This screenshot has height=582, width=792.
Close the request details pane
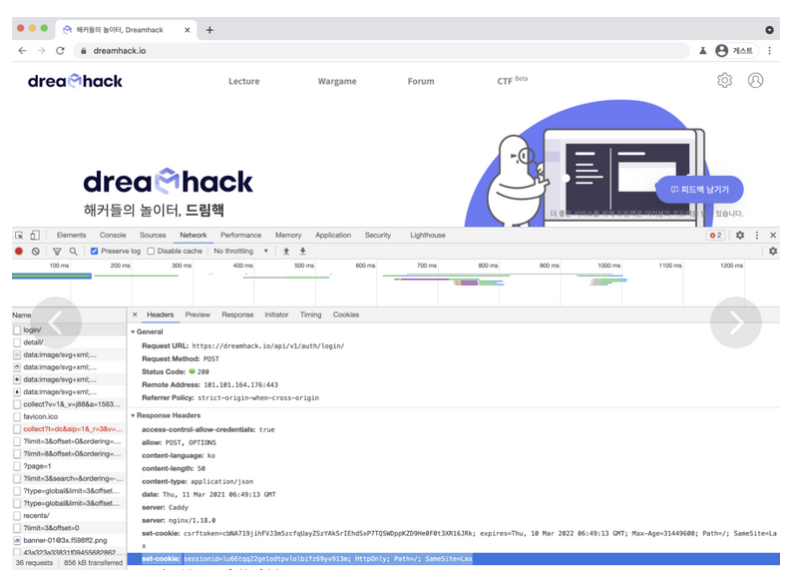135,315
